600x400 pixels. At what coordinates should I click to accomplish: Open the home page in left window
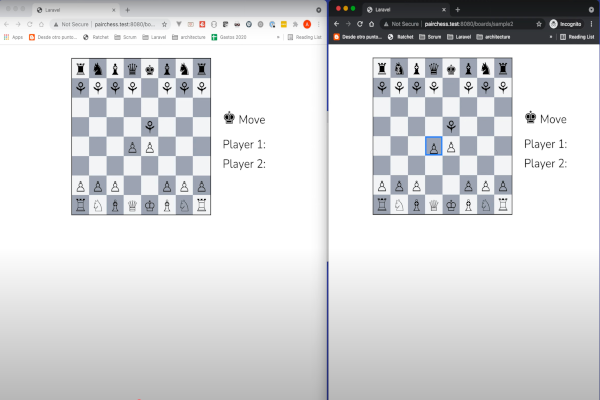41,24
